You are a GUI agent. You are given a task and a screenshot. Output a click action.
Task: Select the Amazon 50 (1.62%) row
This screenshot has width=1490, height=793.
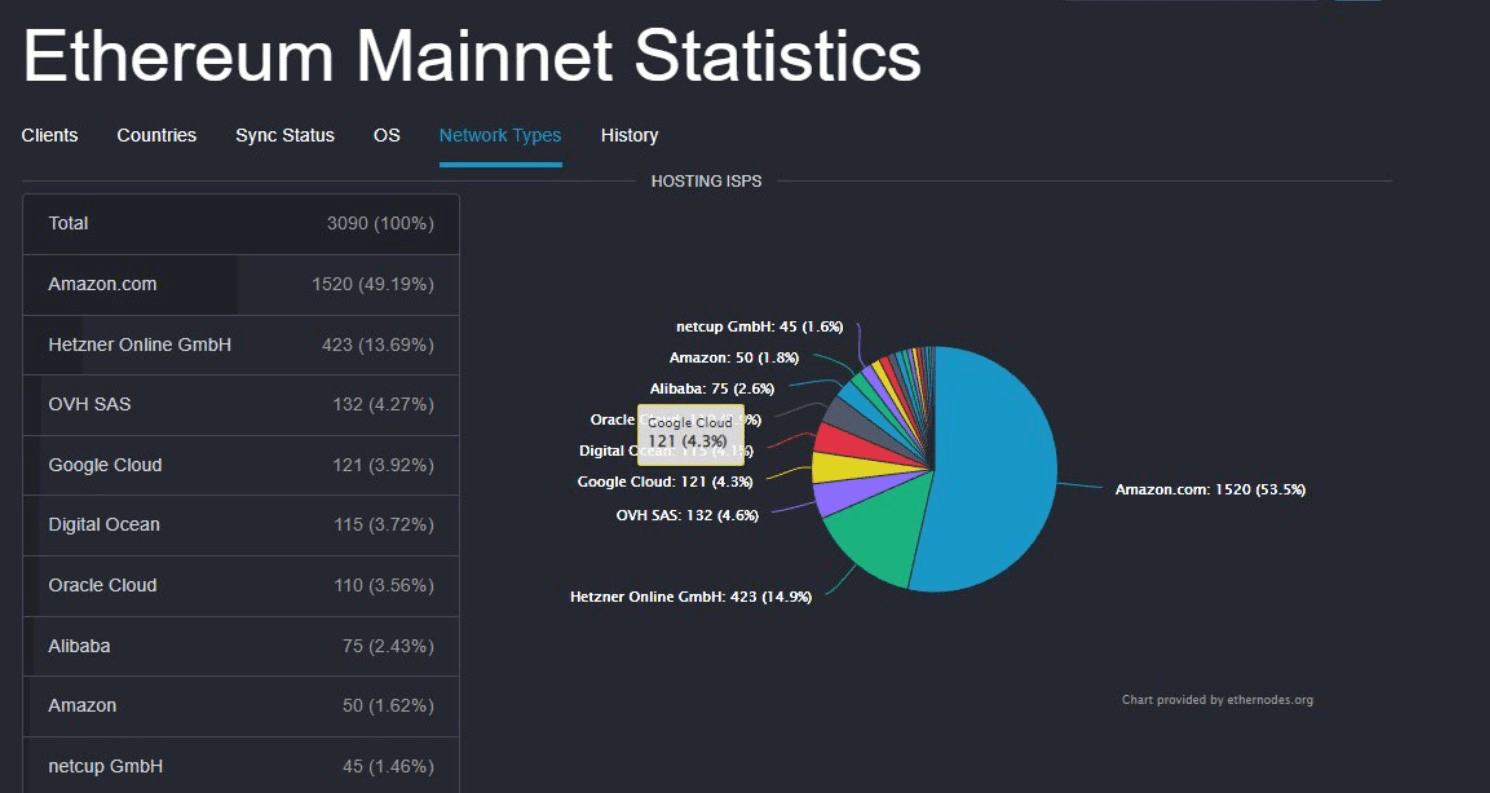click(x=241, y=706)
